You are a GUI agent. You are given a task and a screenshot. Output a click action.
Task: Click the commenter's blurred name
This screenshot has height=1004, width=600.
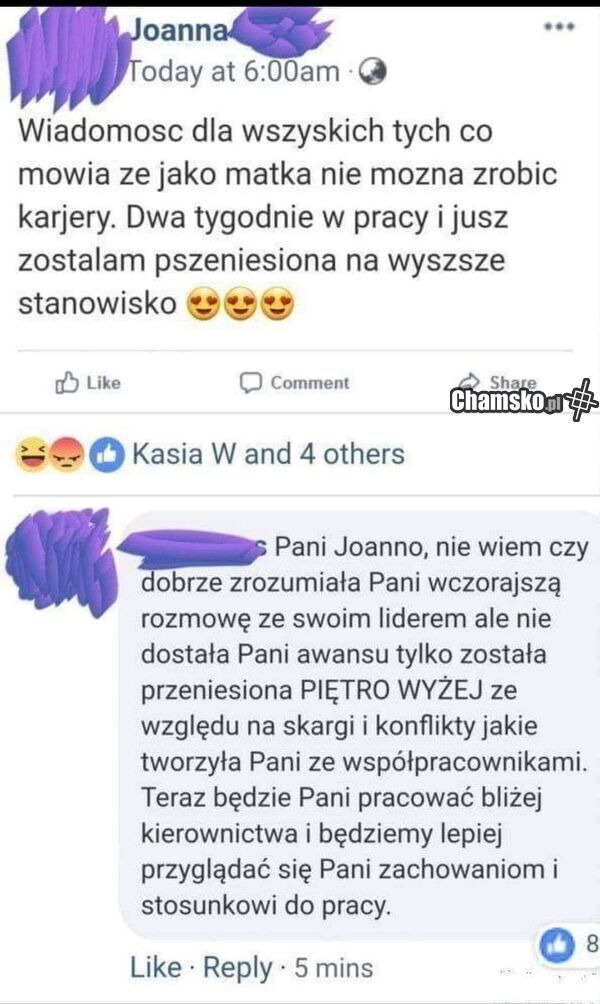[x=192, y=547]
